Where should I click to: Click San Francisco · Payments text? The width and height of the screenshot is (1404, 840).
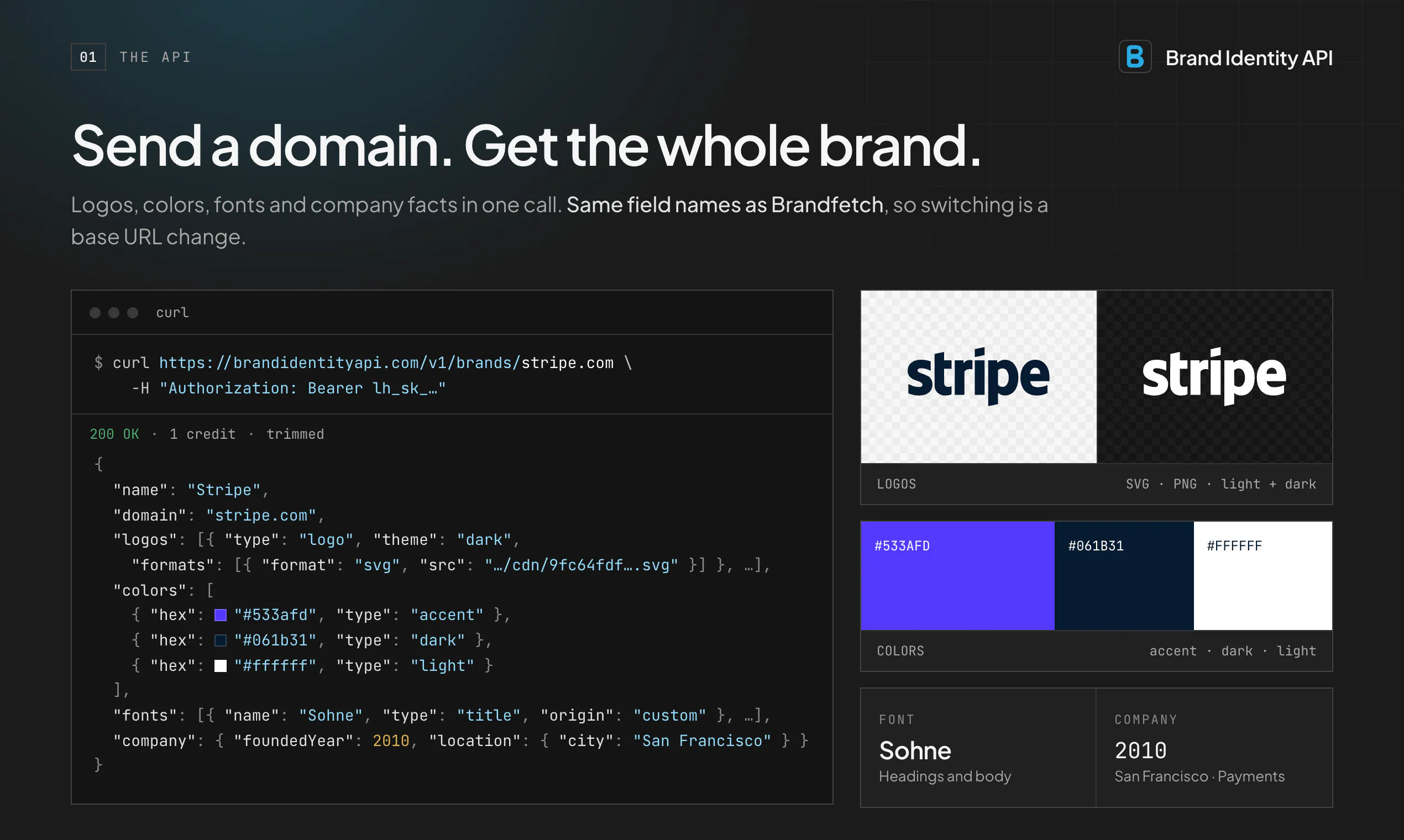1199,776
